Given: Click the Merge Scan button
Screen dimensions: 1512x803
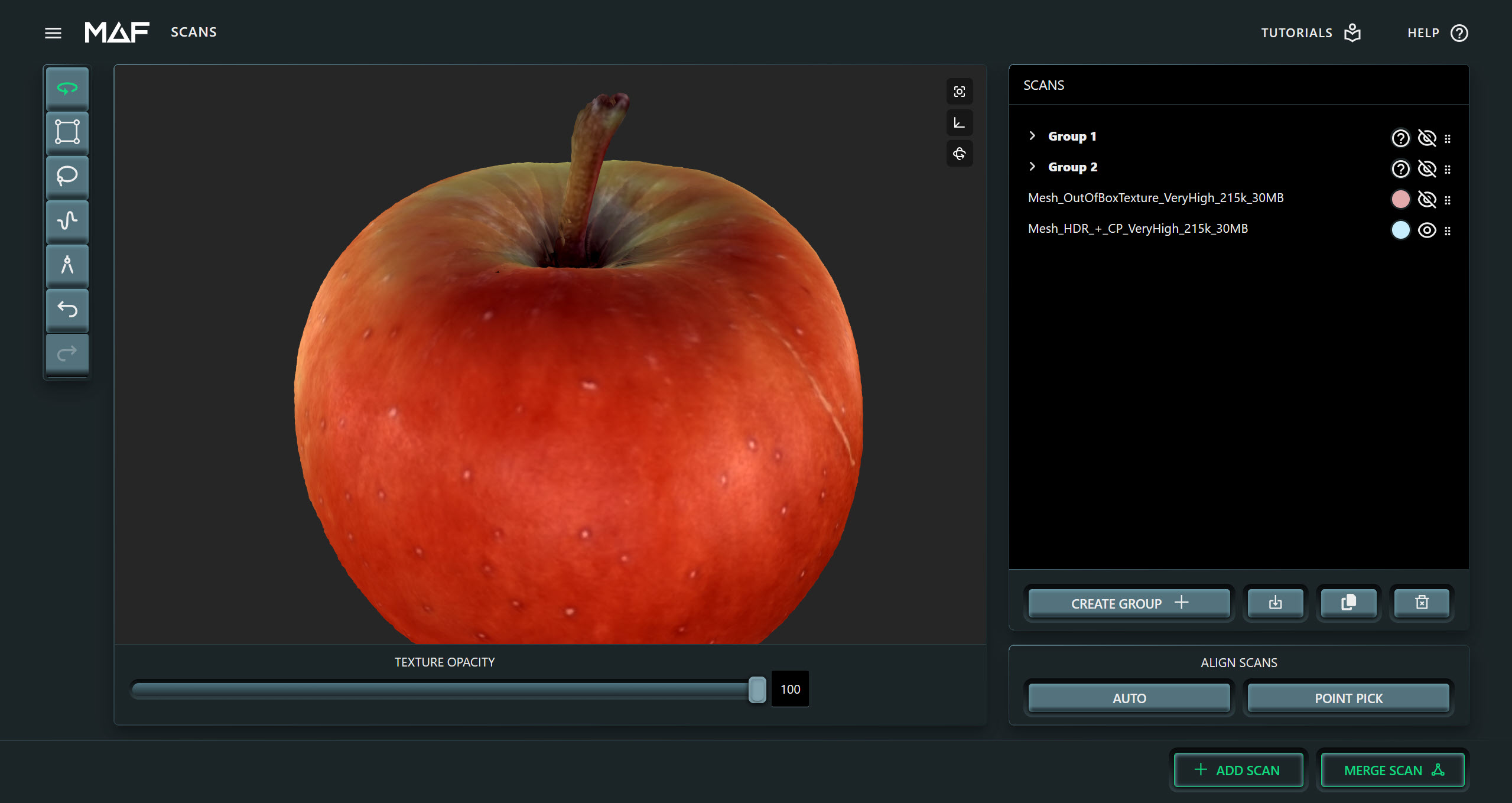Looking at the screenshot, I should tap(1393, 770).
